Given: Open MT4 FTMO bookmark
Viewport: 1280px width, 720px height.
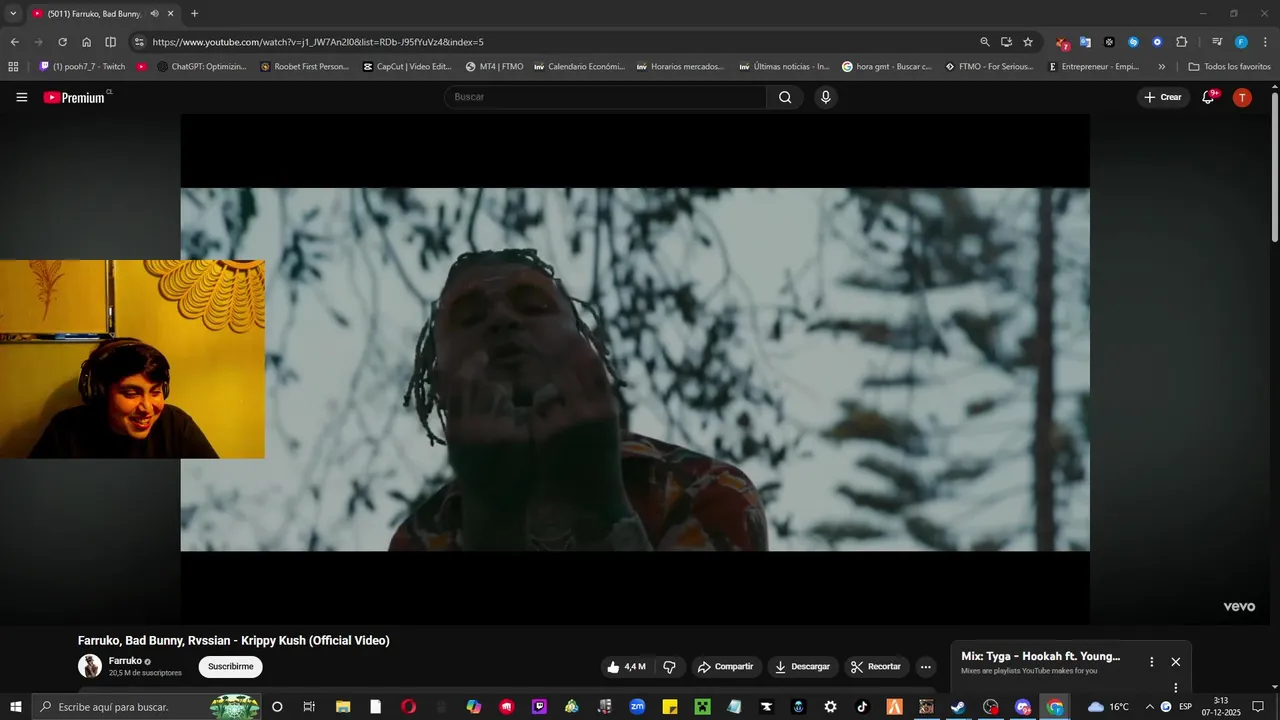Looking at the screenshot, I should [494, 67].
